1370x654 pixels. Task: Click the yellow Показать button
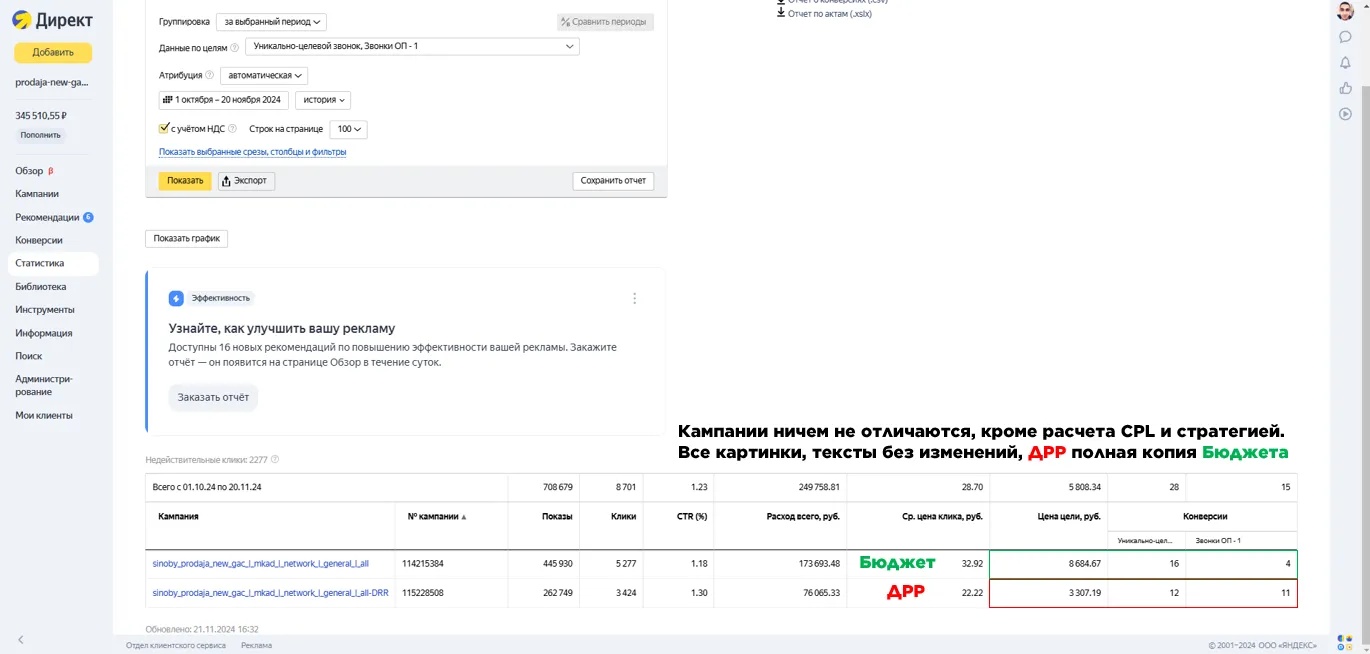185,181
